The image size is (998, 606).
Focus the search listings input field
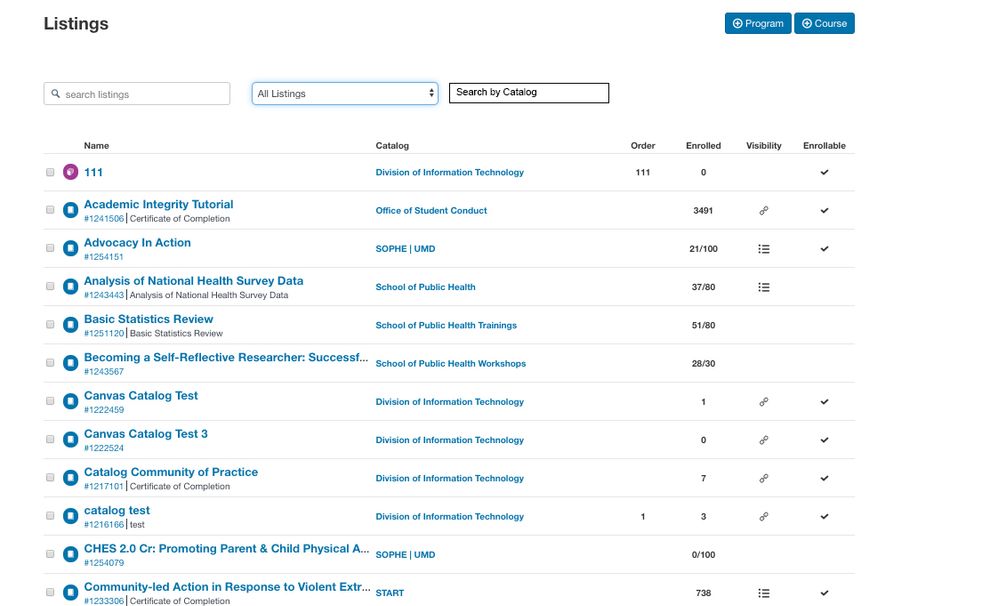coord(137,94)
